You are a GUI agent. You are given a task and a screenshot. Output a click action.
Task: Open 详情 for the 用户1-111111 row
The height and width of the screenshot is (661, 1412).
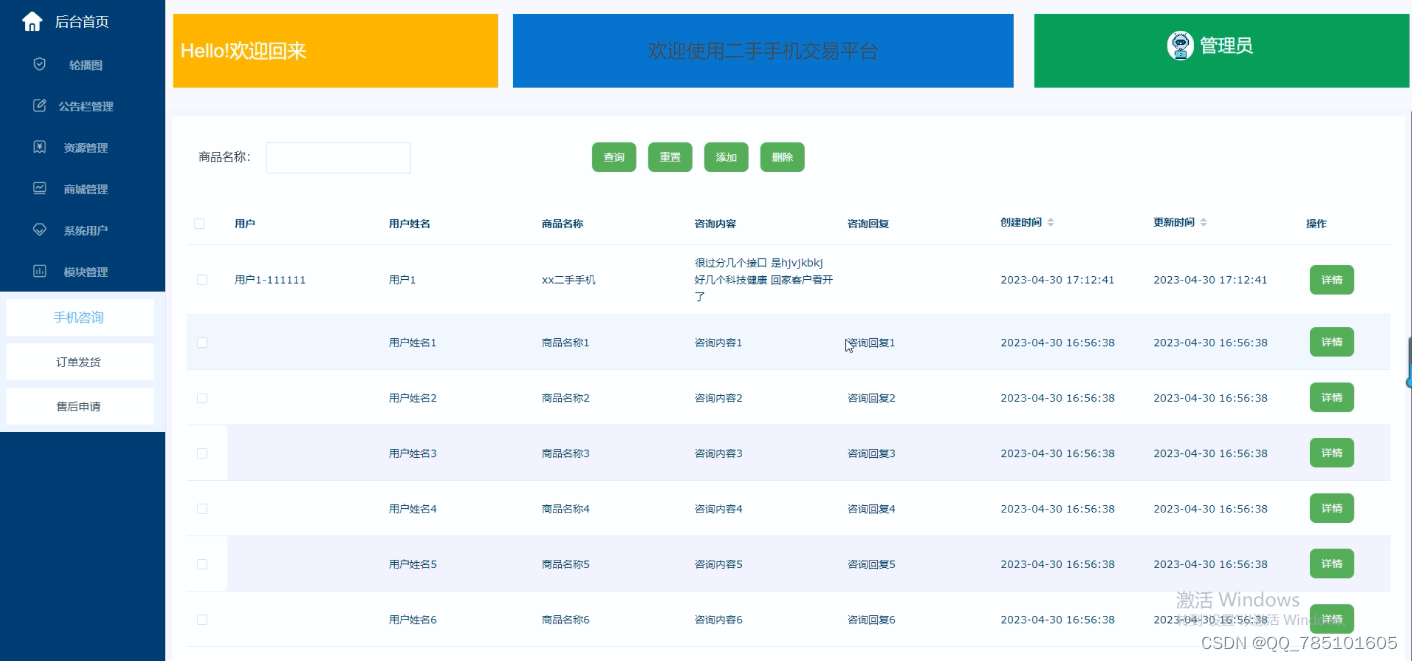click(1332, 280)
